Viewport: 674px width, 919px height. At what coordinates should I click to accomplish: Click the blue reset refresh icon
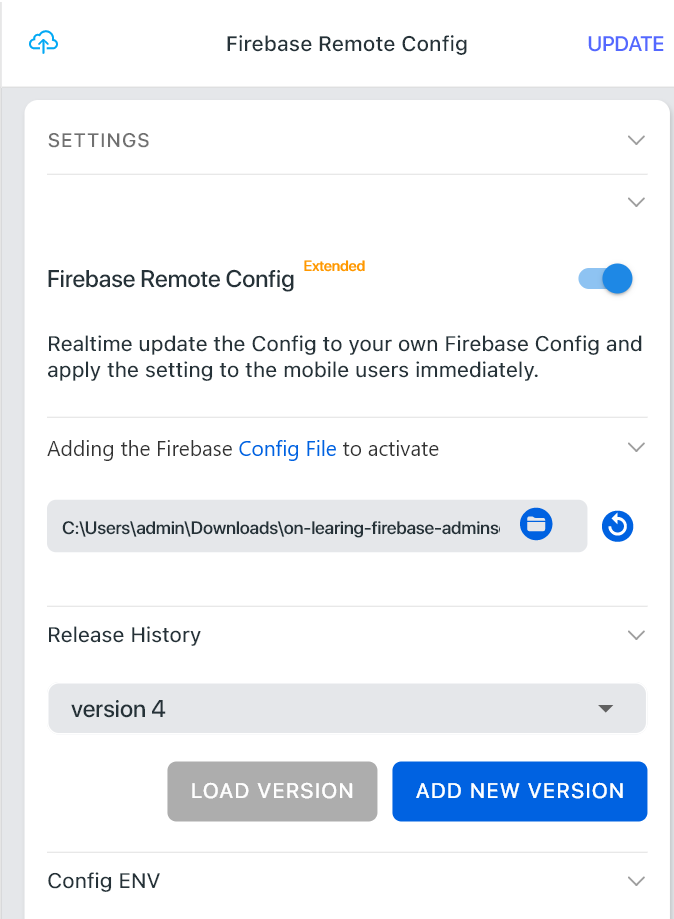click(617, 526)
